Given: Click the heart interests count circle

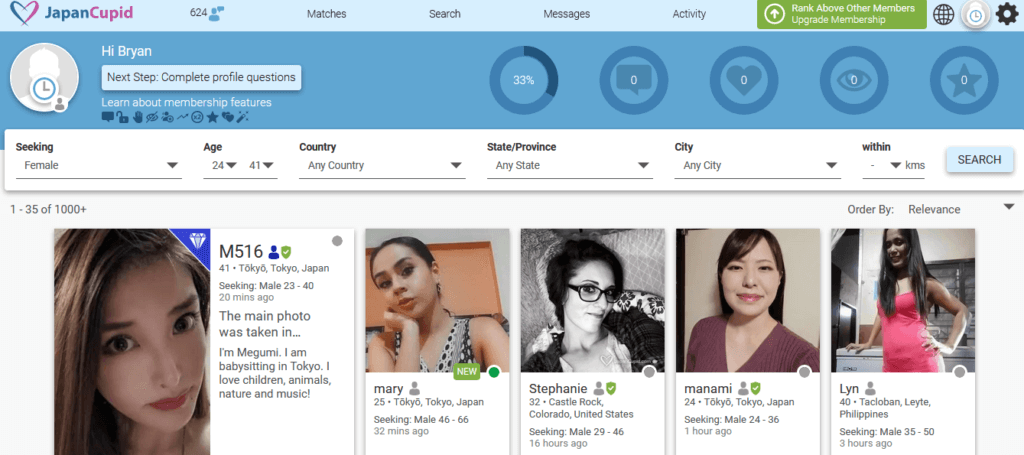Looking at the screenshot, I should [x=743, y=80].
